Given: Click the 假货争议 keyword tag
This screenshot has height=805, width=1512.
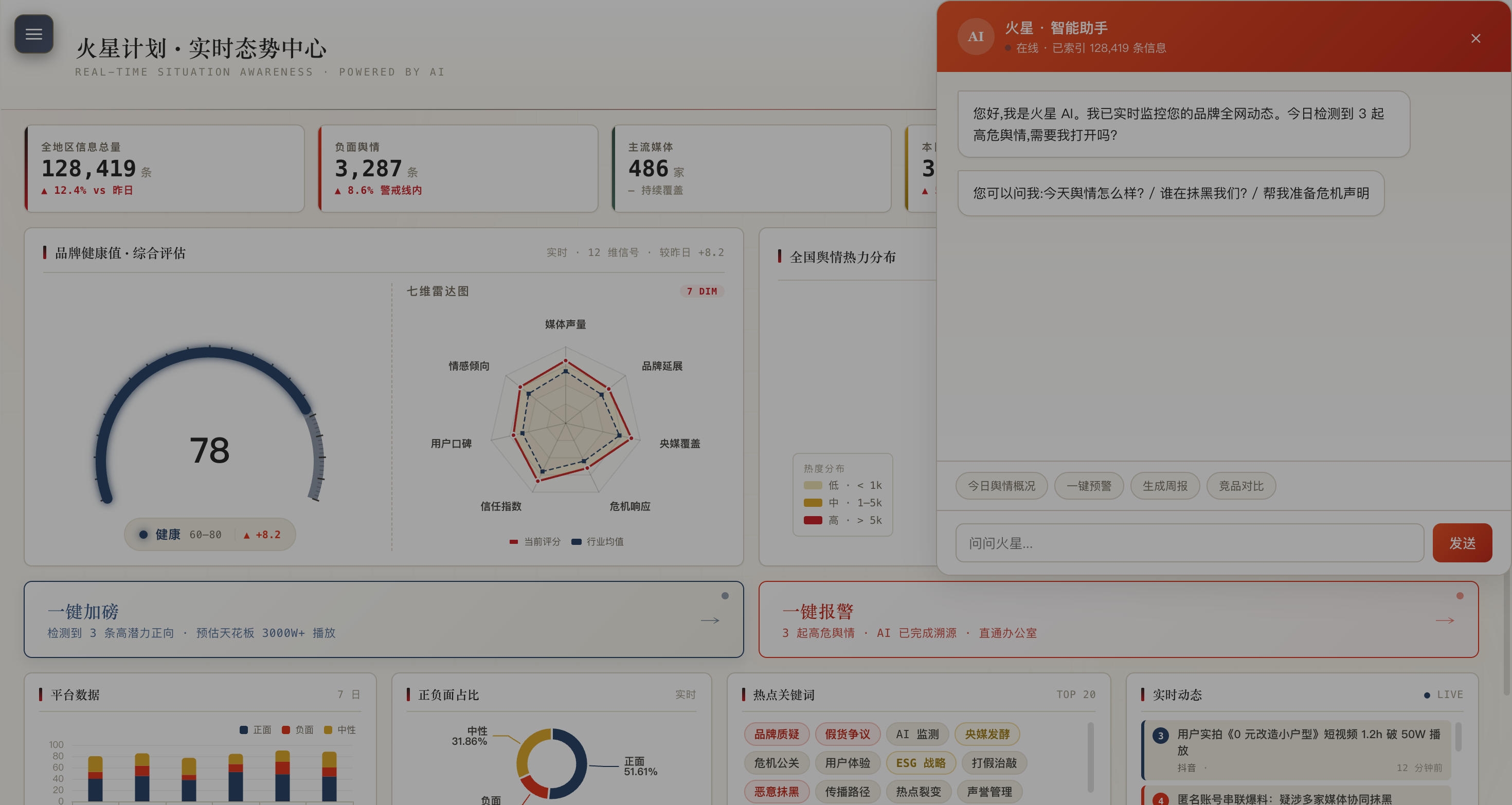Looking at the screenshot, I should 848,734.
